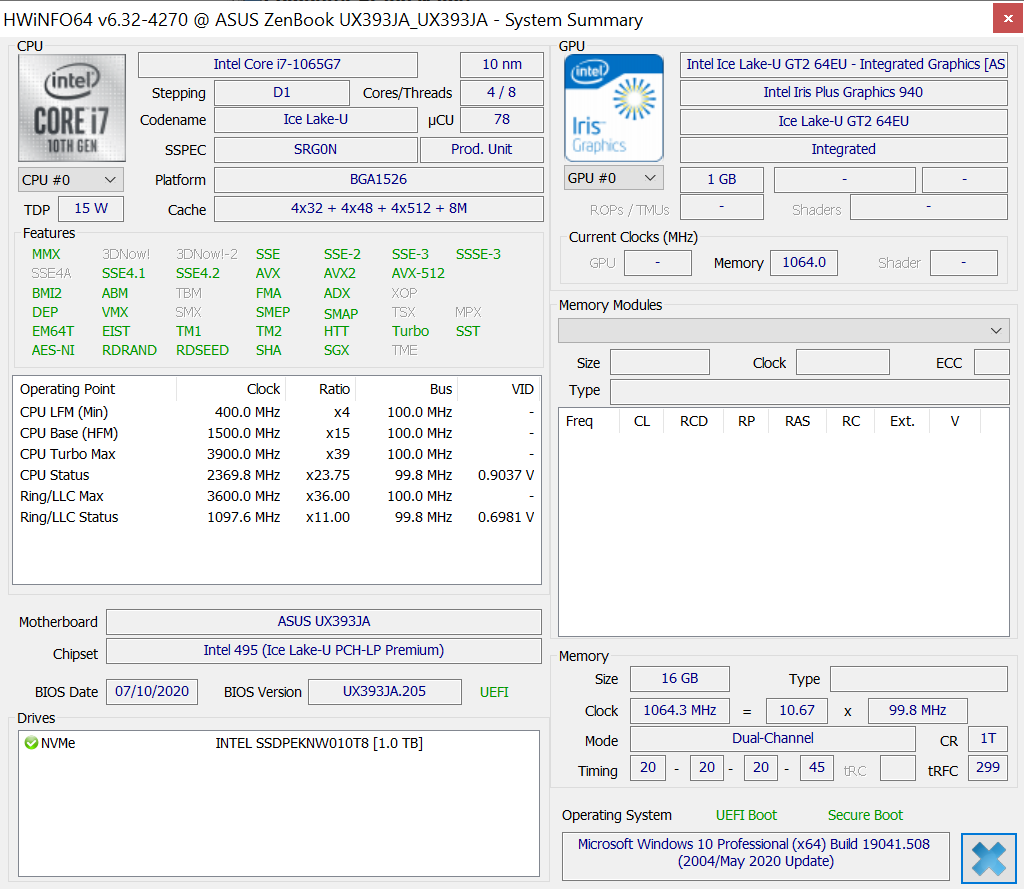Click the VID column header
The height and width of the screenshot is (889, 1024).
[x=499, y=389]
